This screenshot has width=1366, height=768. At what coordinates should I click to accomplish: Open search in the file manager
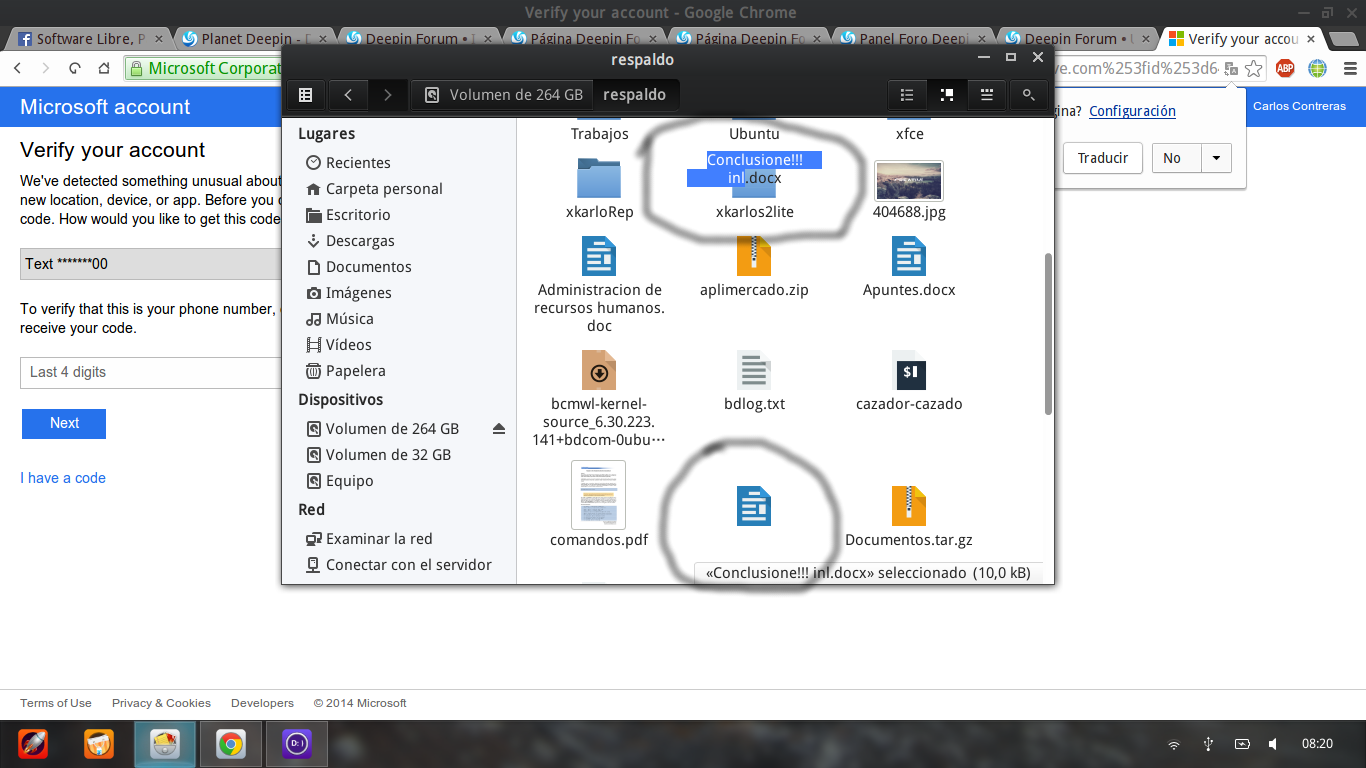(x=1028, y=95)
